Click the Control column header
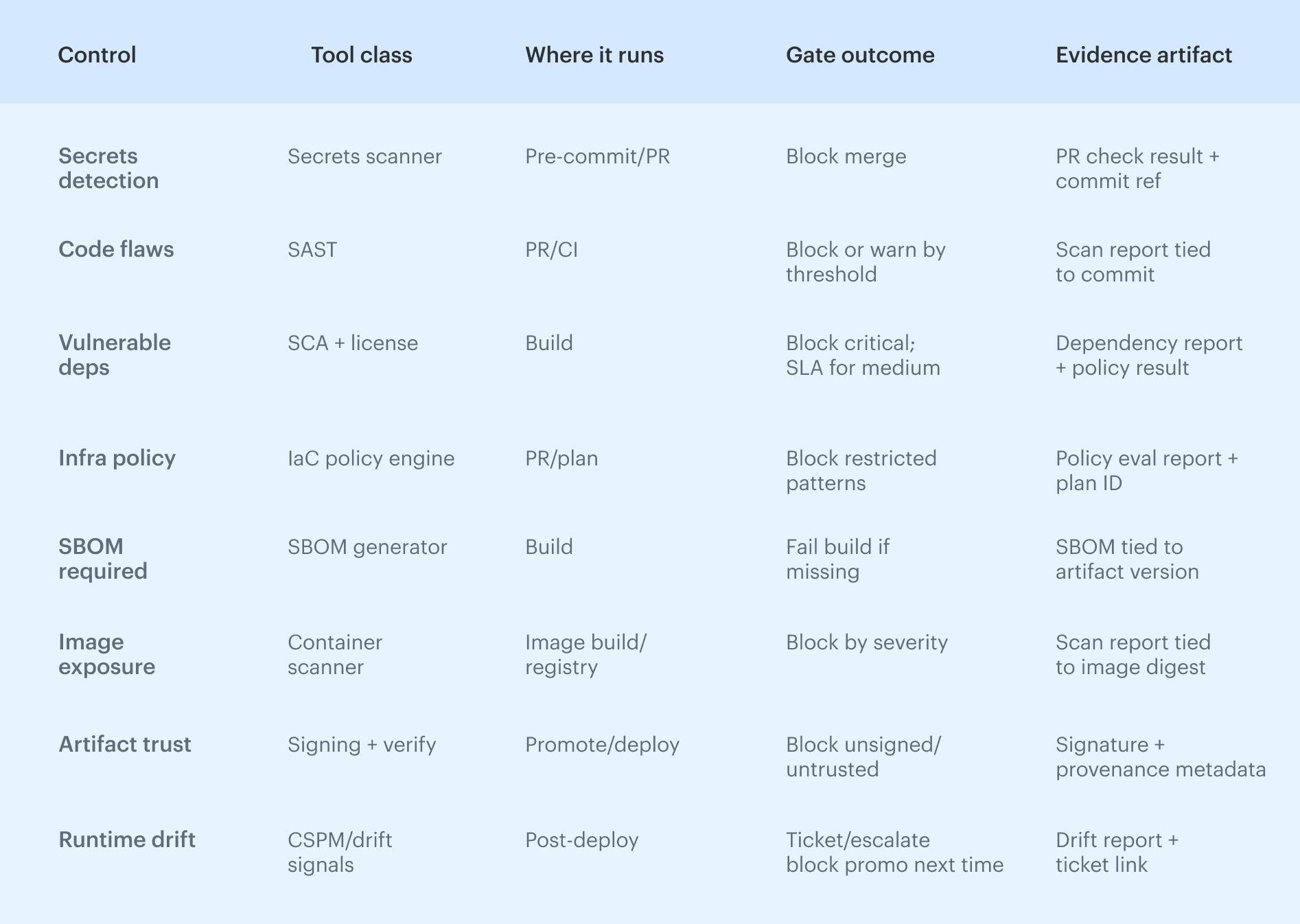This screenshot has height=924, width=1300. click(x=97, y=55)
